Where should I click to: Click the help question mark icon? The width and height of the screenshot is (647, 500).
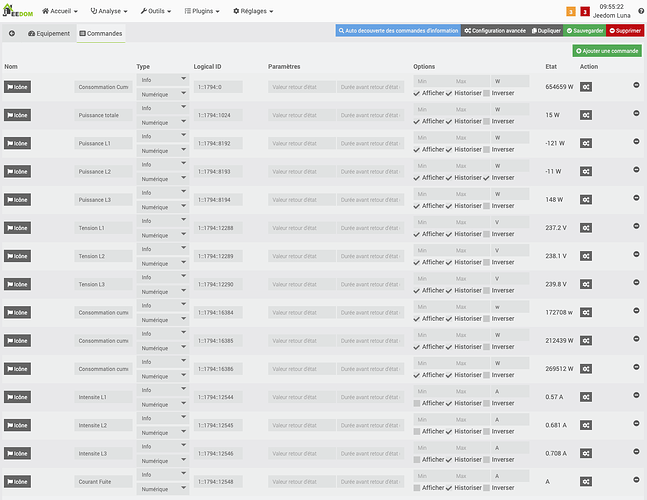pyautogui.click(x=641, y=11)
